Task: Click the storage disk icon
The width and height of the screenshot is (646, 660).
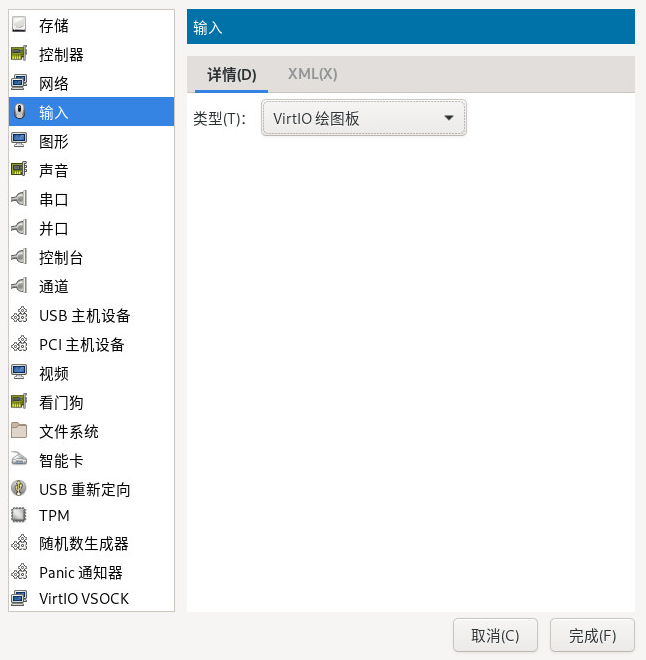Action: click(x=19, y=25)
